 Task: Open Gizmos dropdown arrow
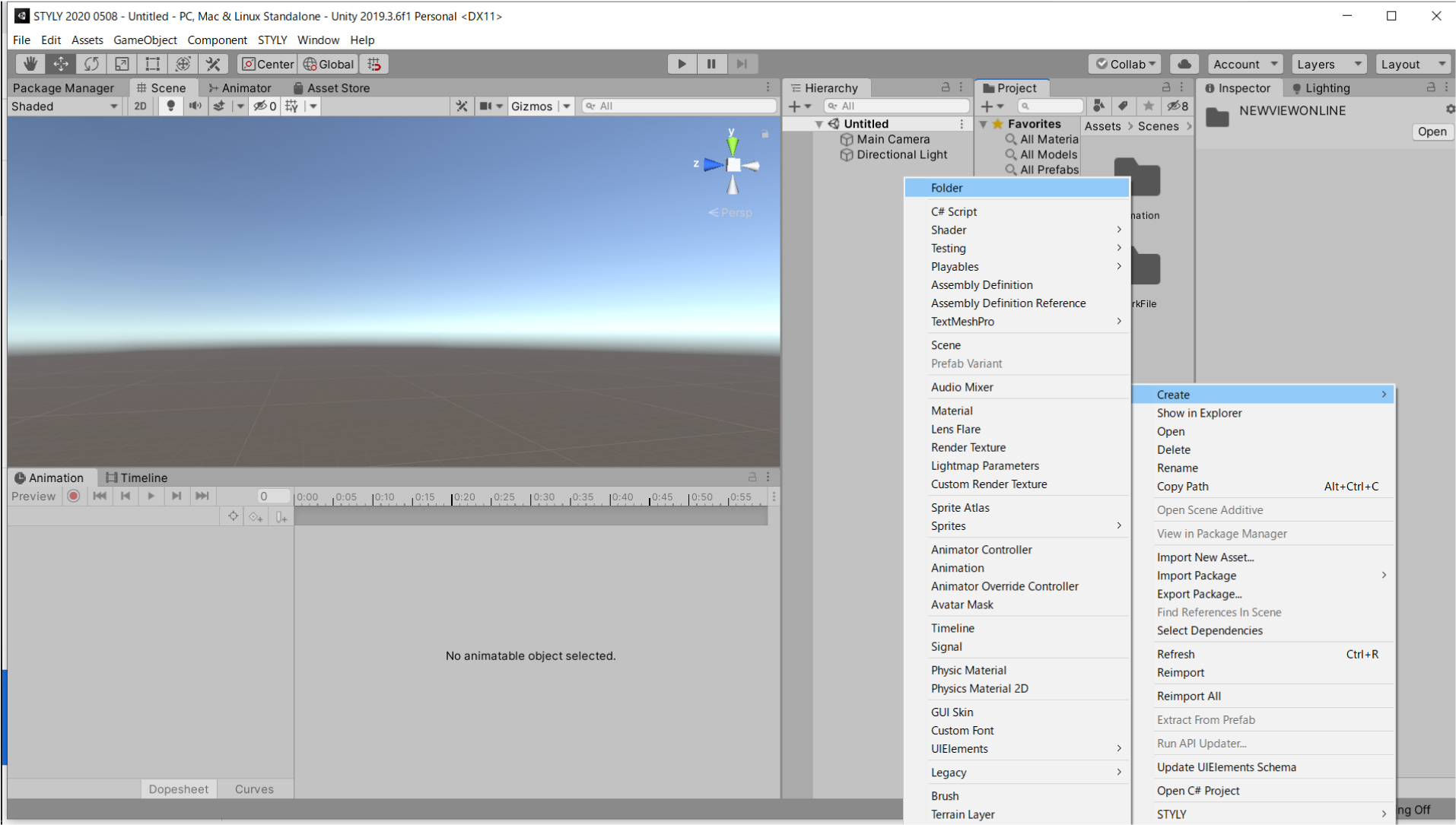567,106
